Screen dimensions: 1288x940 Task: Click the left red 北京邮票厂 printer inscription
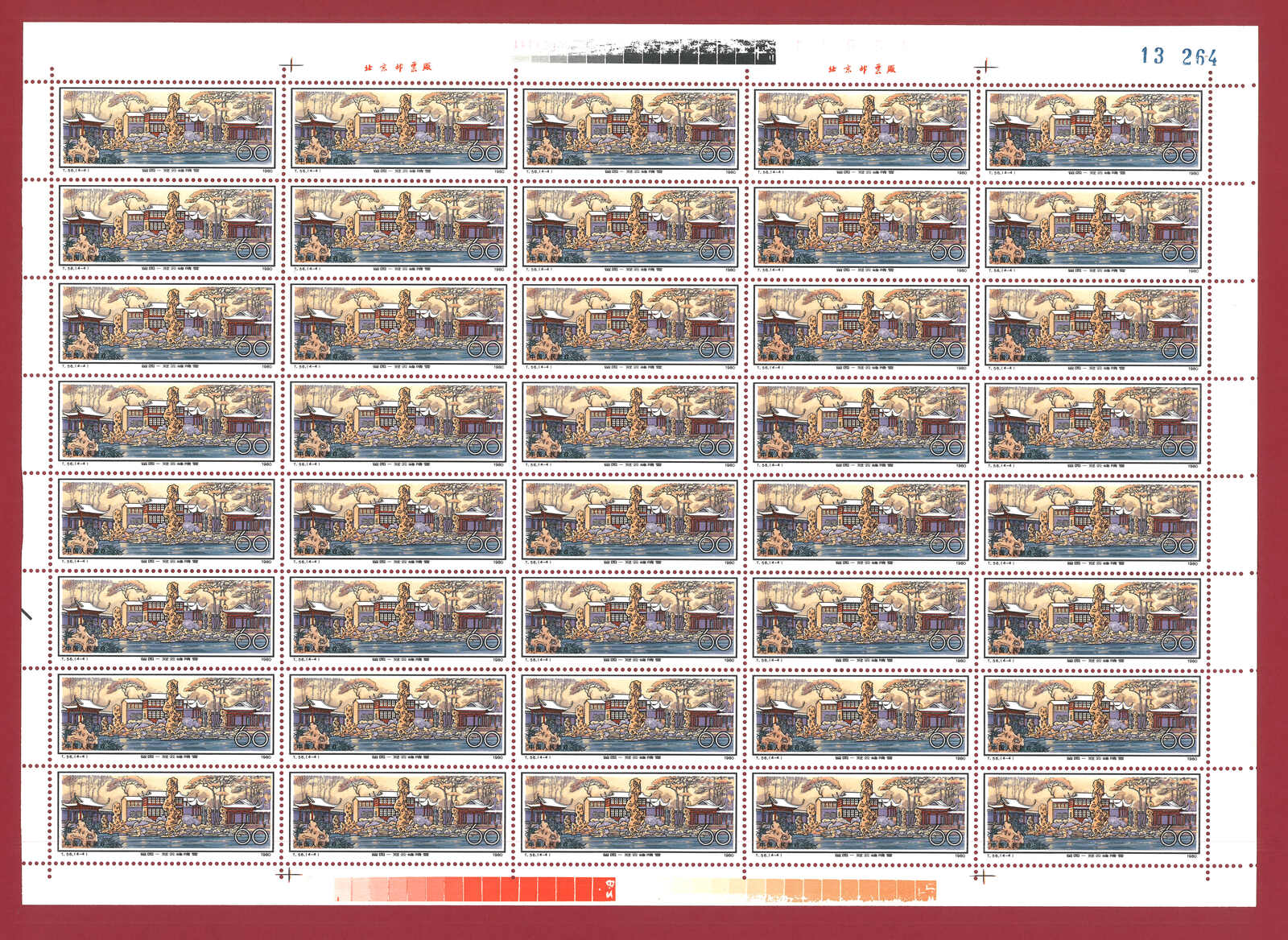398,67
